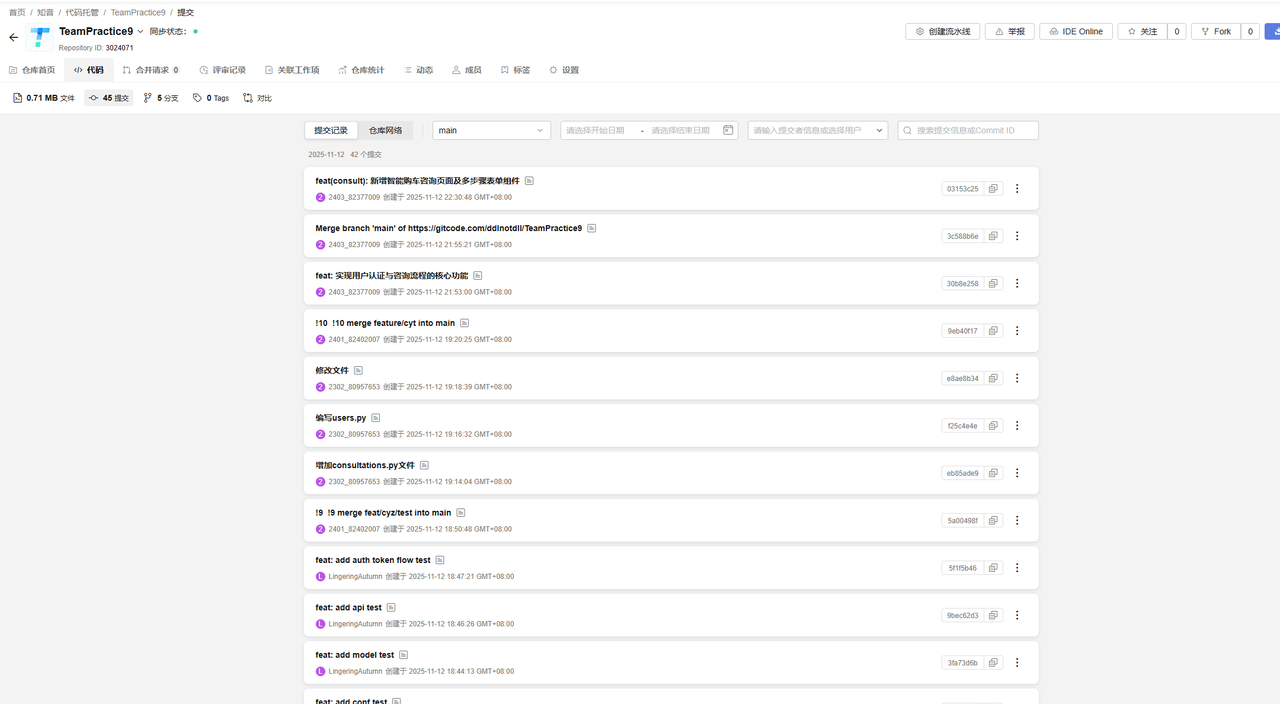Open the 评审记录 tab
1280x704 pixels.
point(222,70)
